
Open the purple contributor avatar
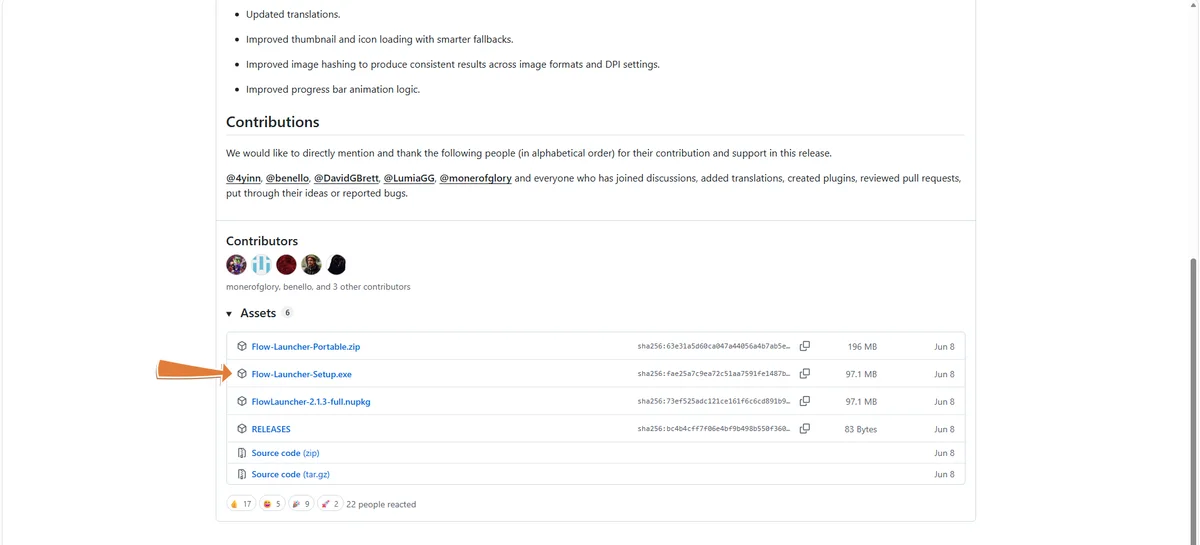click(236, 264)
